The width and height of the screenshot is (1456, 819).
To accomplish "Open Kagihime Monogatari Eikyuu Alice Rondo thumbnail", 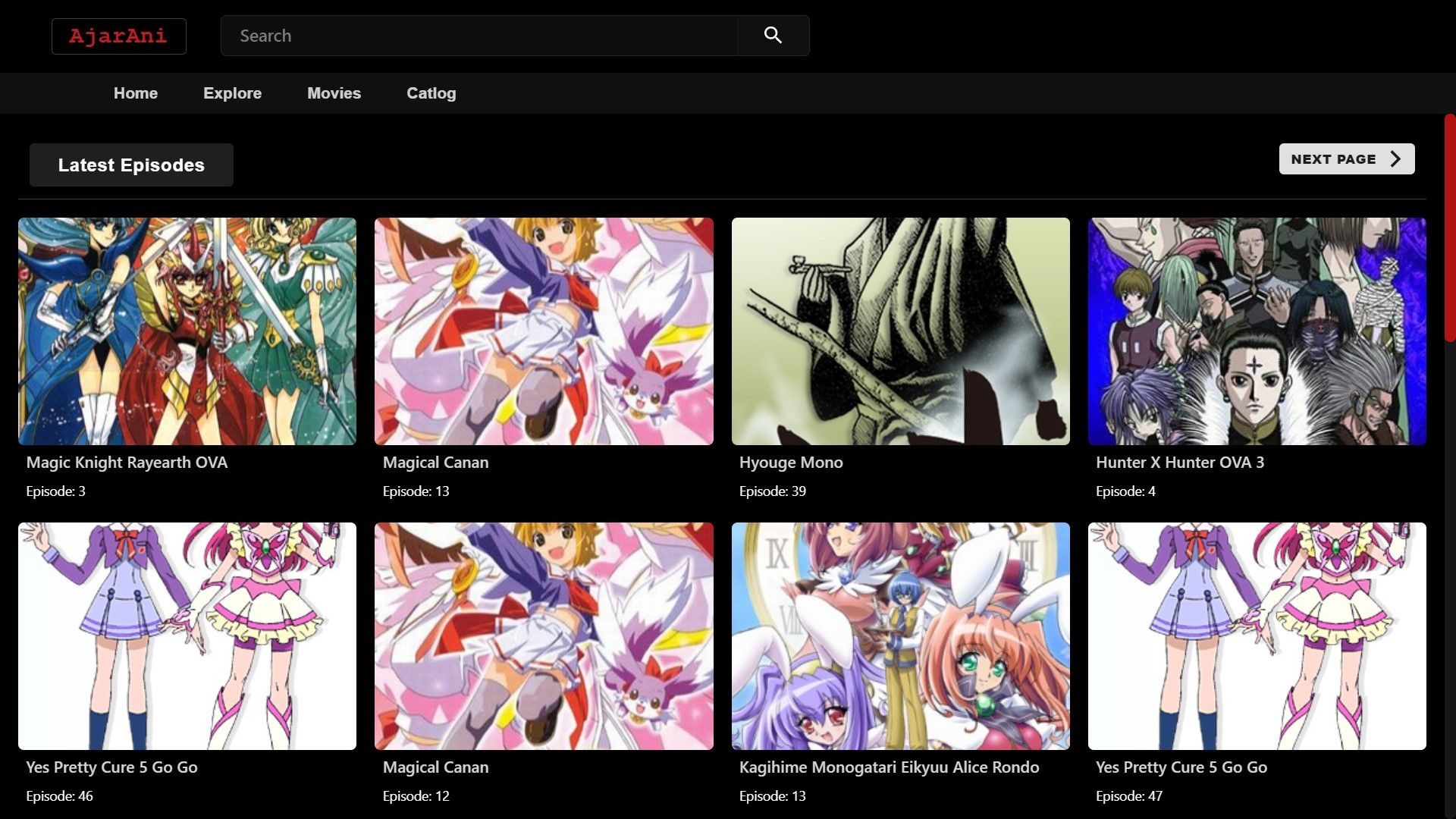I will (900, 636).
